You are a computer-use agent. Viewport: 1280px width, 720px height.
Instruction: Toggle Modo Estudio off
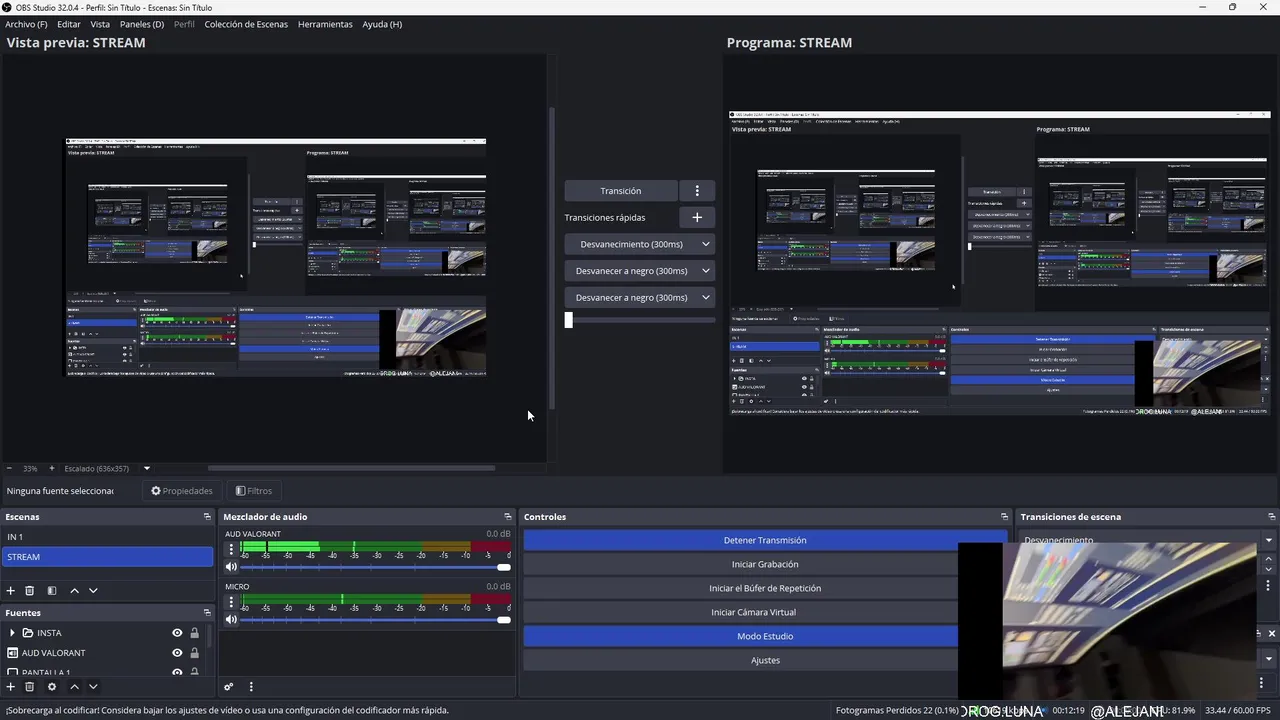pyautogui.click(x=765, y=636)
